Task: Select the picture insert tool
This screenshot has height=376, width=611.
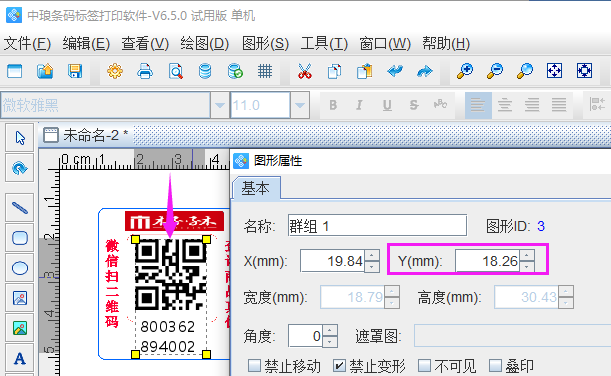Action: click(19, 328)
